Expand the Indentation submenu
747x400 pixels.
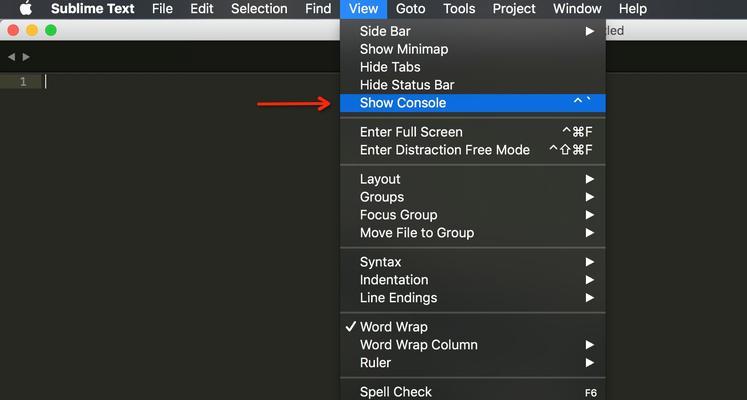(473, 280)
